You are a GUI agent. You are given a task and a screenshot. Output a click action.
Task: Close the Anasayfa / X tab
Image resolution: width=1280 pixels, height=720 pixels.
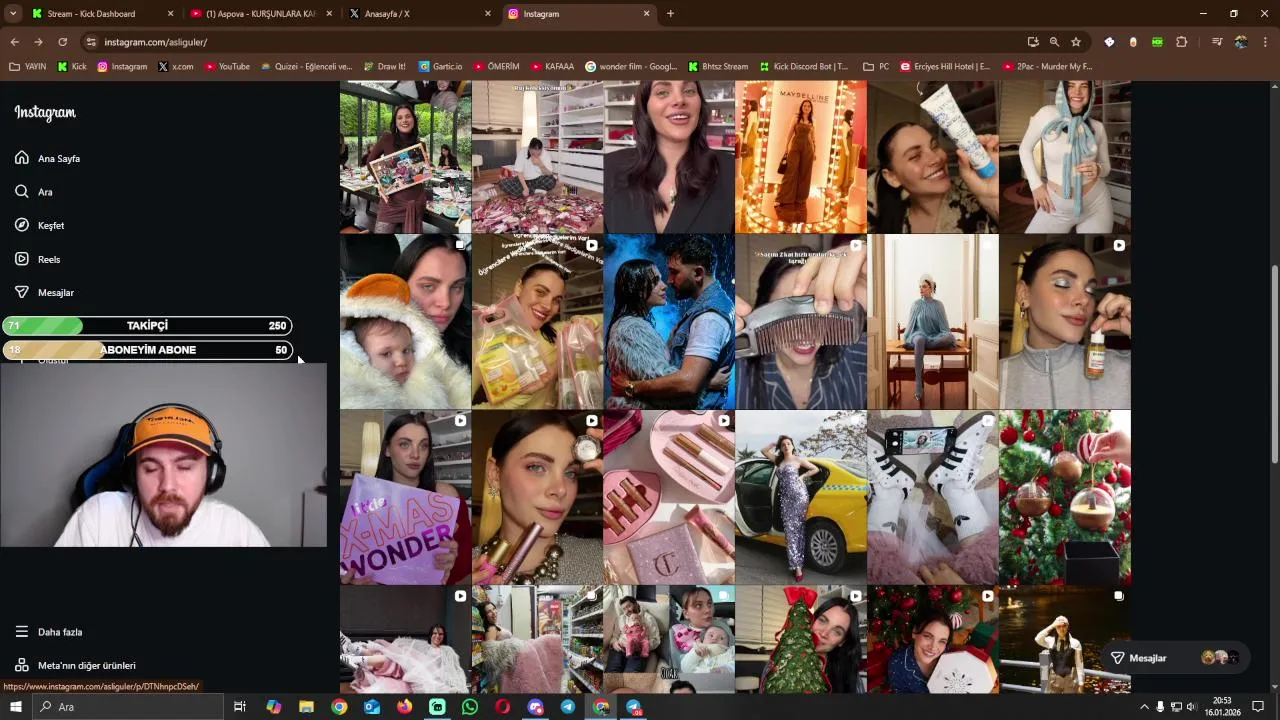click(488, 14)
